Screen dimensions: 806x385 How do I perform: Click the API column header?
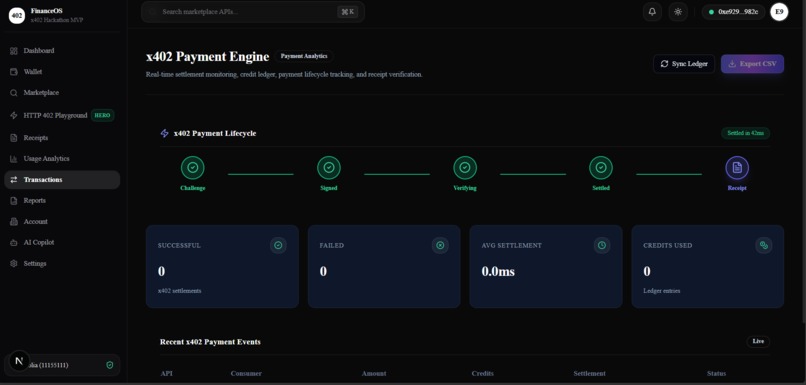[x=166, y=374]
